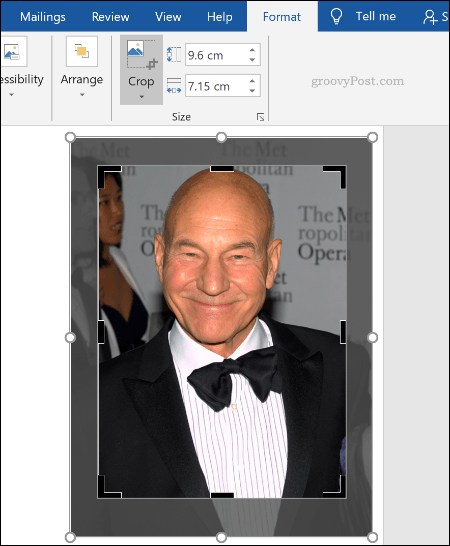Click the shape height icon
The image size is (450, 546).
[174, 55]
